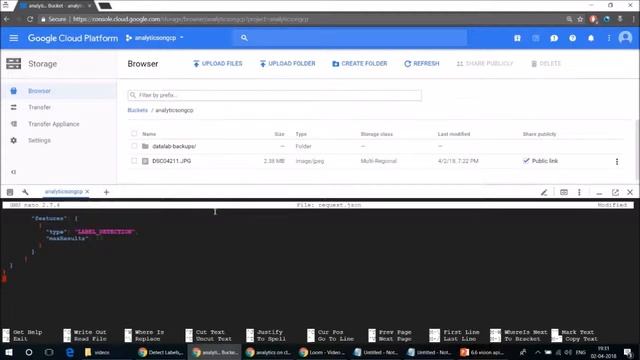Open the three-dot menu for DSC04211.JPG

[x=617, y=162]
